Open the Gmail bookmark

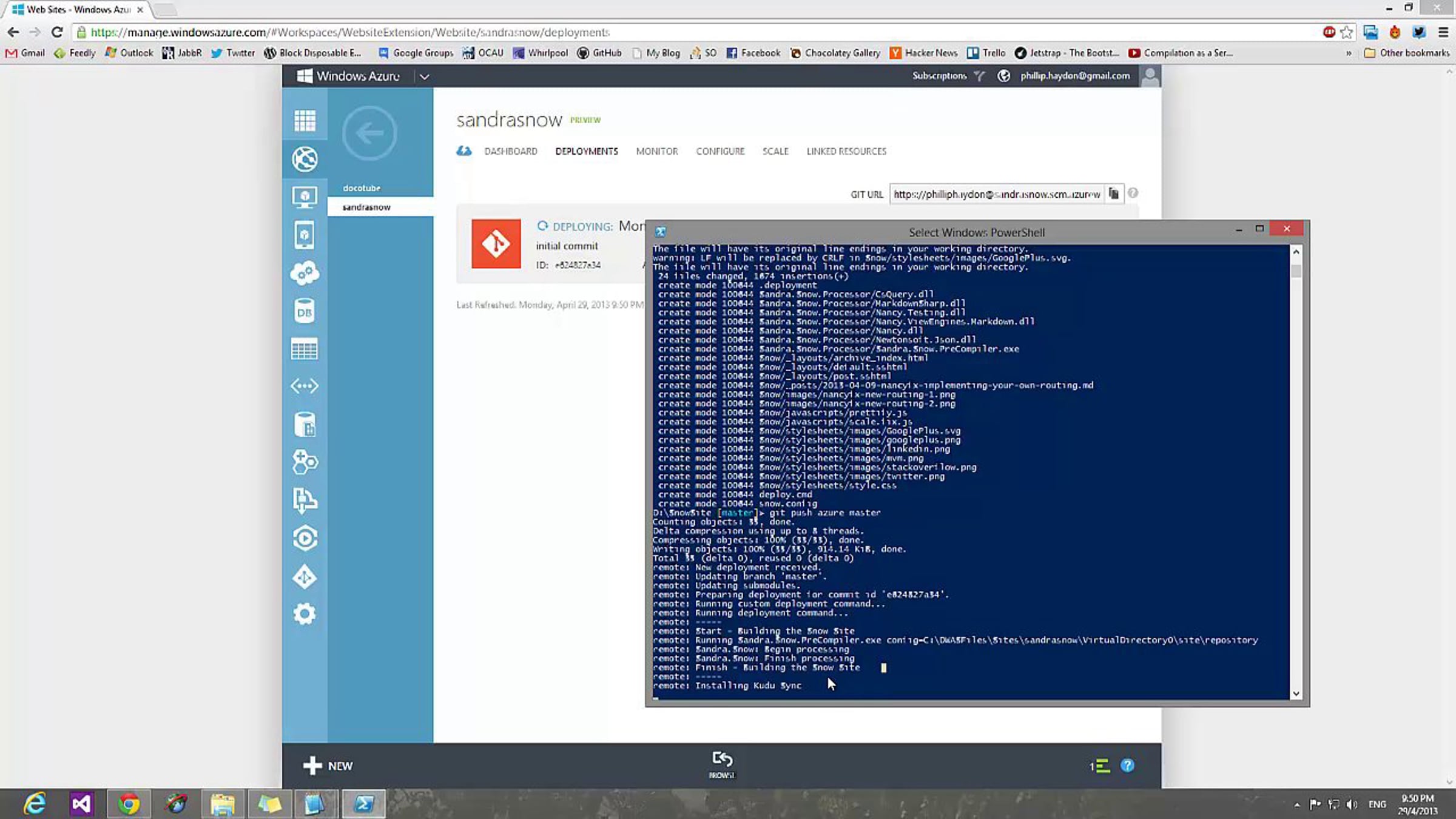pos(25,53)
